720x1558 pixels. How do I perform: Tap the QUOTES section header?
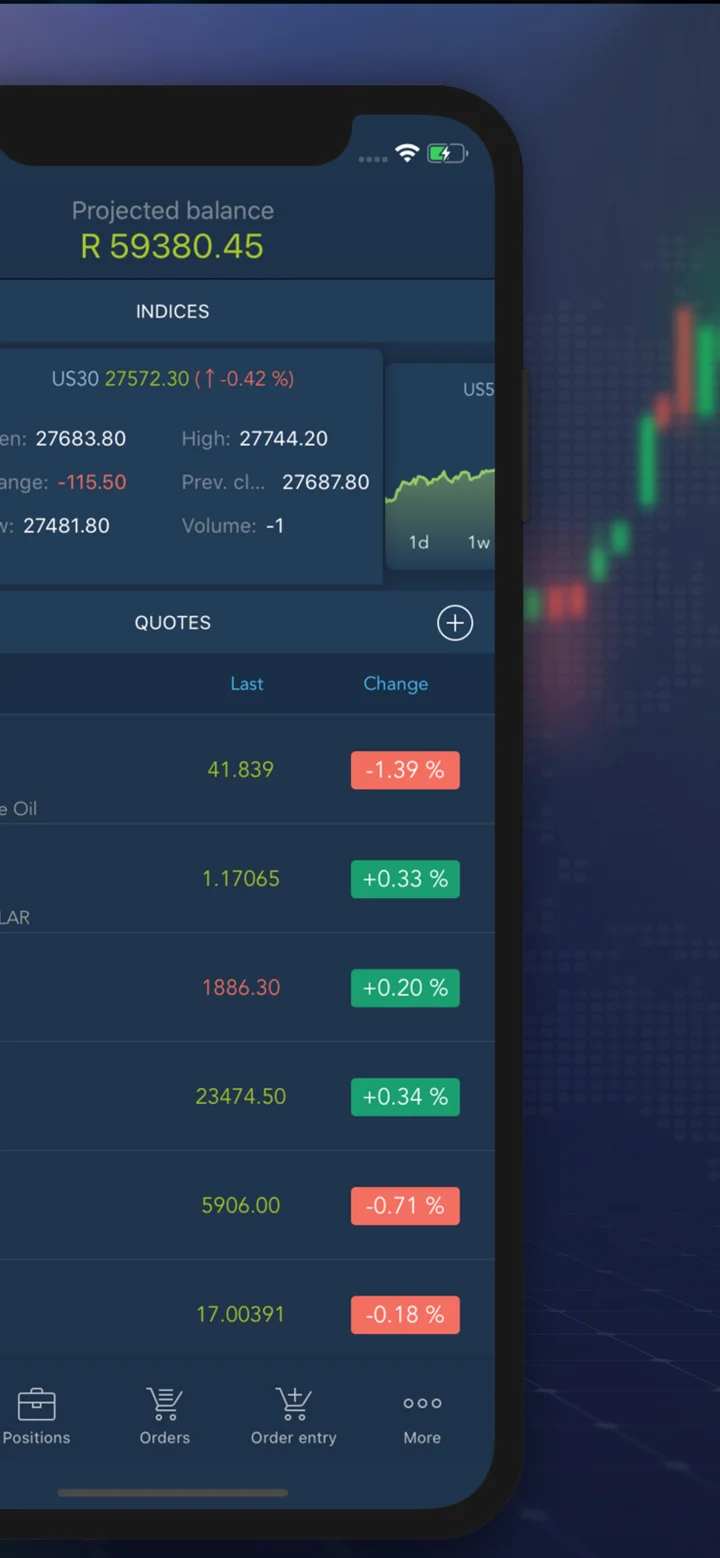point(173,623)
